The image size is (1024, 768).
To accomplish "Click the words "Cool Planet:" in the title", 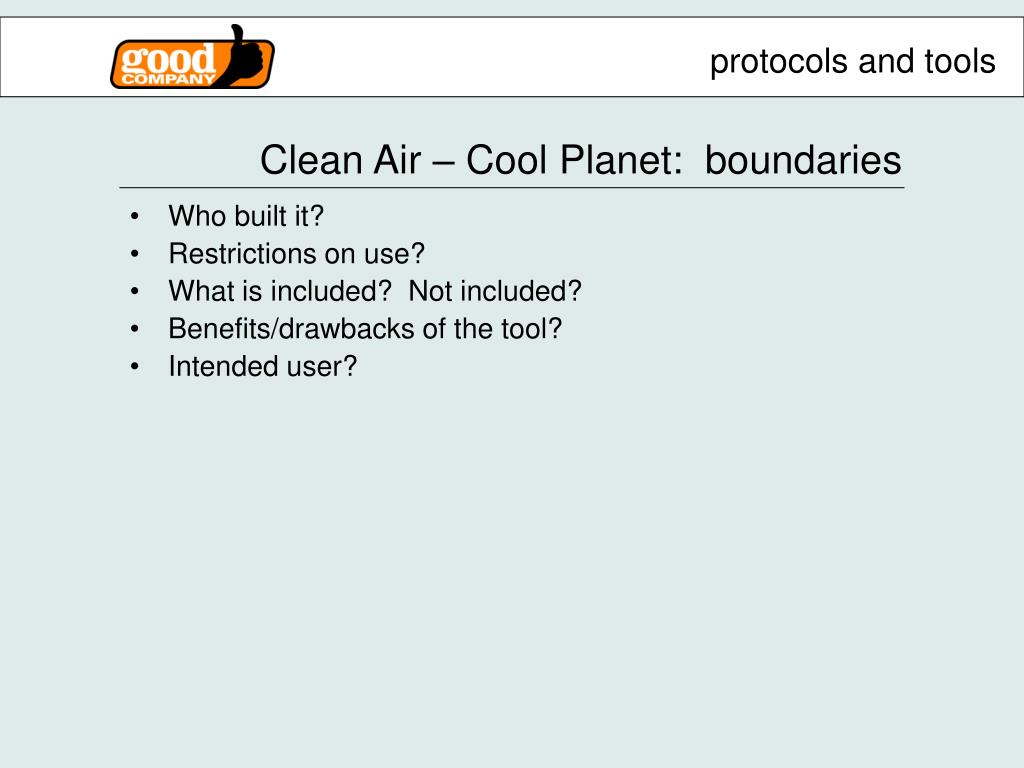I will (x=574, y=160).
